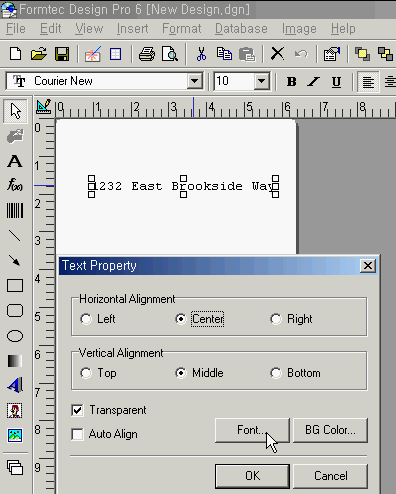396x494 pixels.
Task: Select the barcode tool
Action: (15, 211)
